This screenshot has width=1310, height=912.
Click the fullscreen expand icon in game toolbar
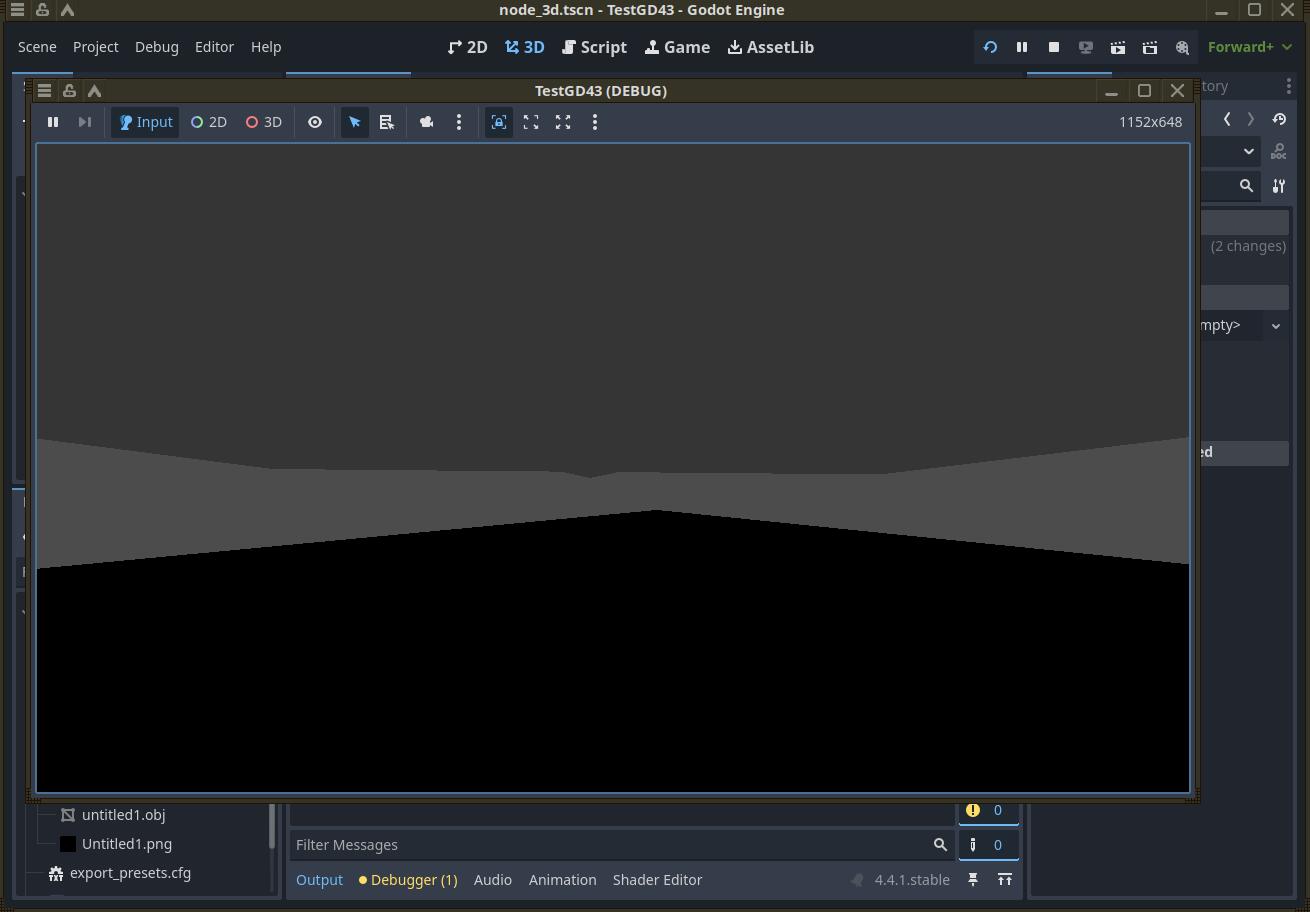(x=563, y=122)
